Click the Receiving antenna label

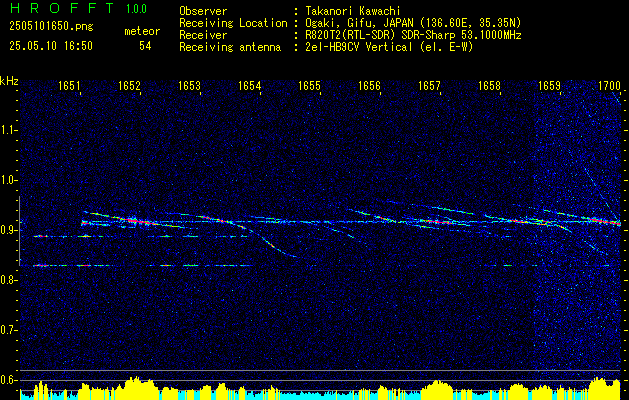click(230, 47)
